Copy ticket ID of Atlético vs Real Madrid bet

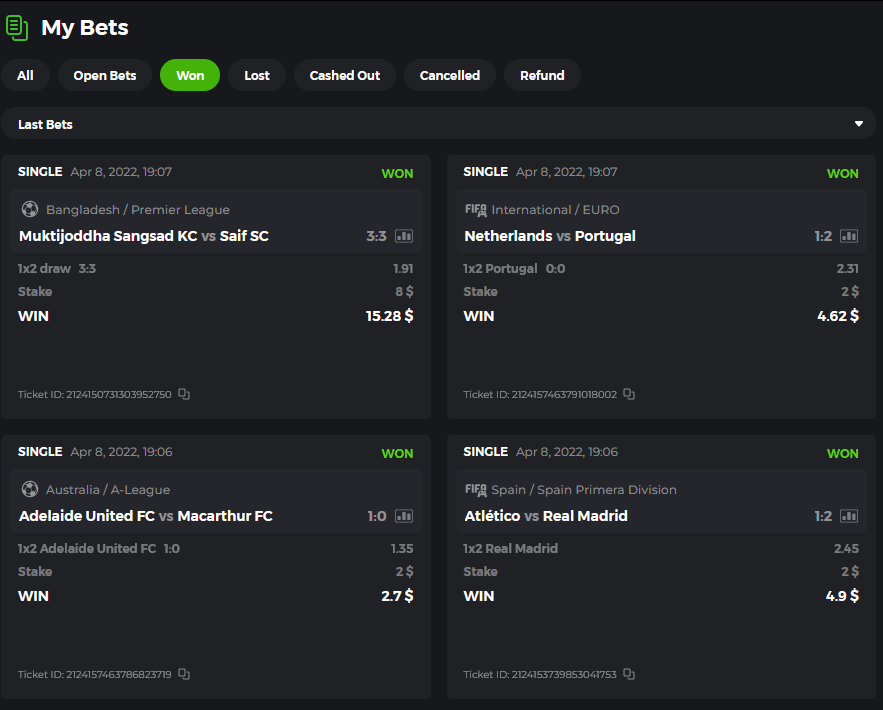pyautogui.click(x=629, y=674)
